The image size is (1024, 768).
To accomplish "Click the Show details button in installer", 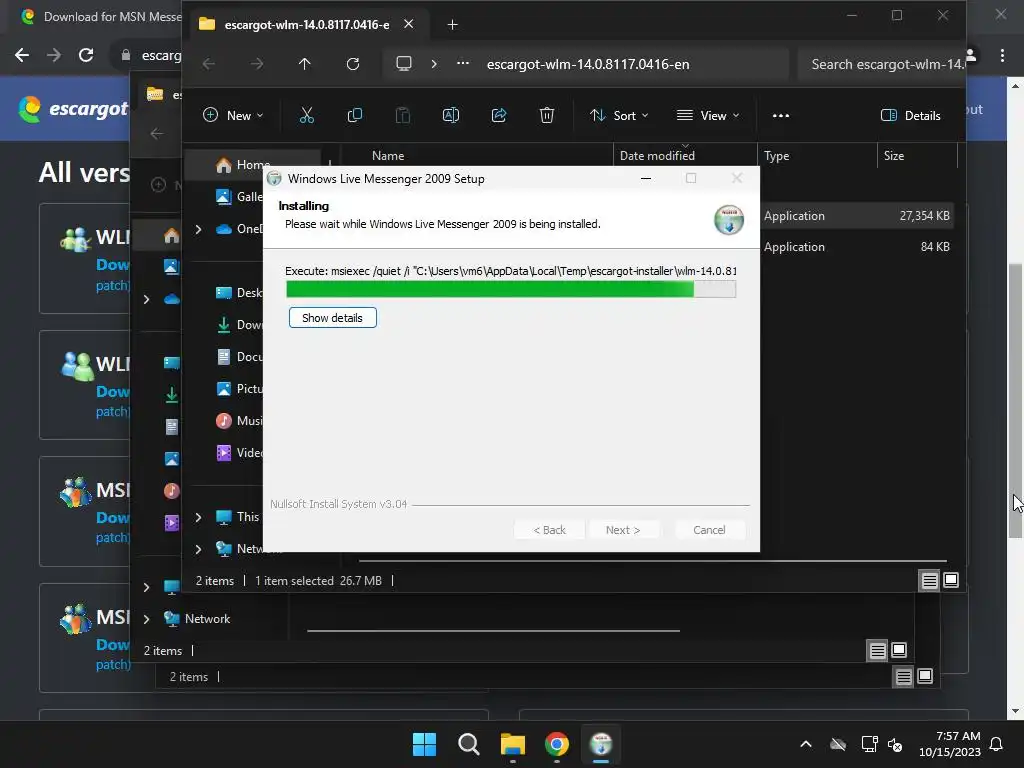I will point(332,318).
